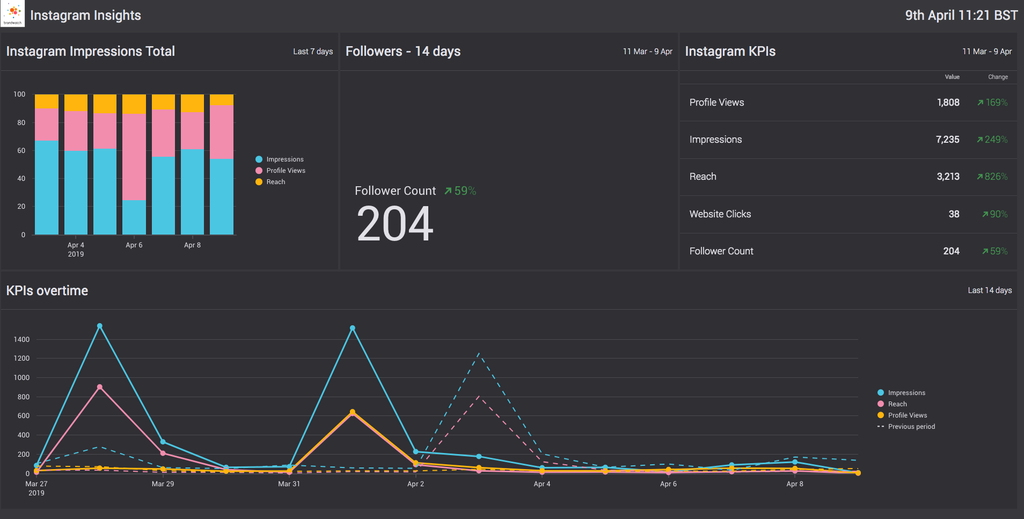Click the Brandwatch logo in the header
This screenshot has width=1024, height=519.
14,15
